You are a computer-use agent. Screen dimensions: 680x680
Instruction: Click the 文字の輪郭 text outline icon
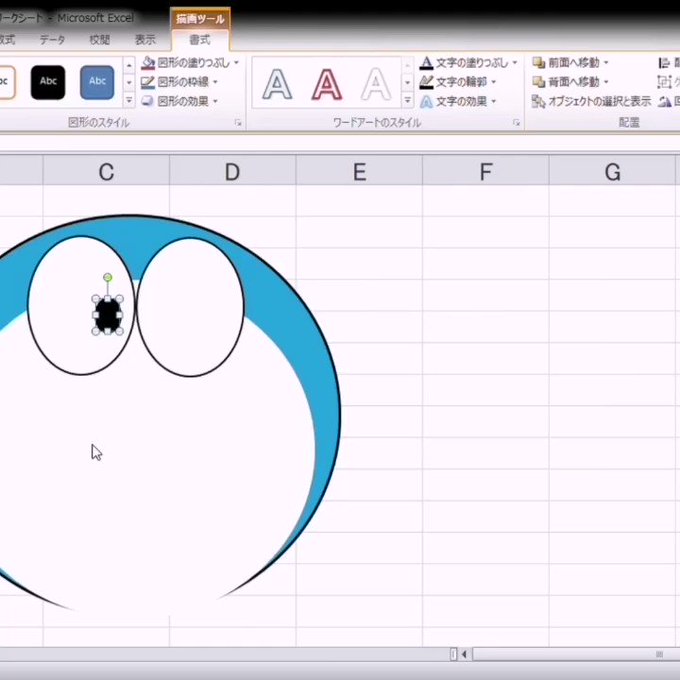pyautogui.click(x=426, y=82)
